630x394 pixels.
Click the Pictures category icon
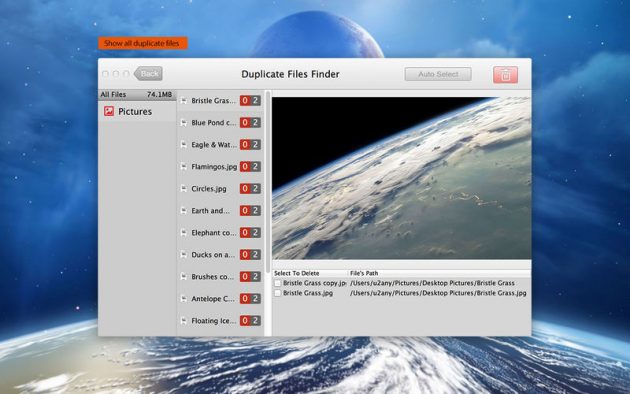(109, 111)
